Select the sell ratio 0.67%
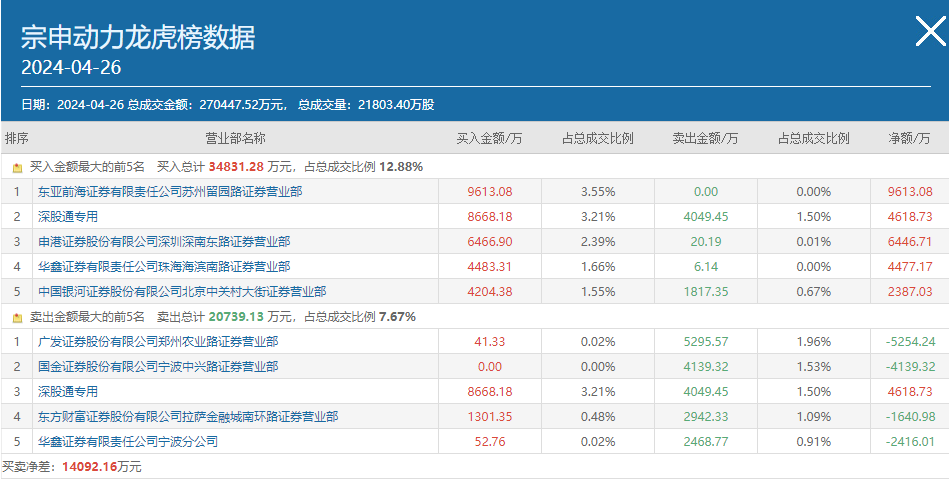The height and width of the screenshot is (482, 949). pyautogui.click(x=814, y=292)
